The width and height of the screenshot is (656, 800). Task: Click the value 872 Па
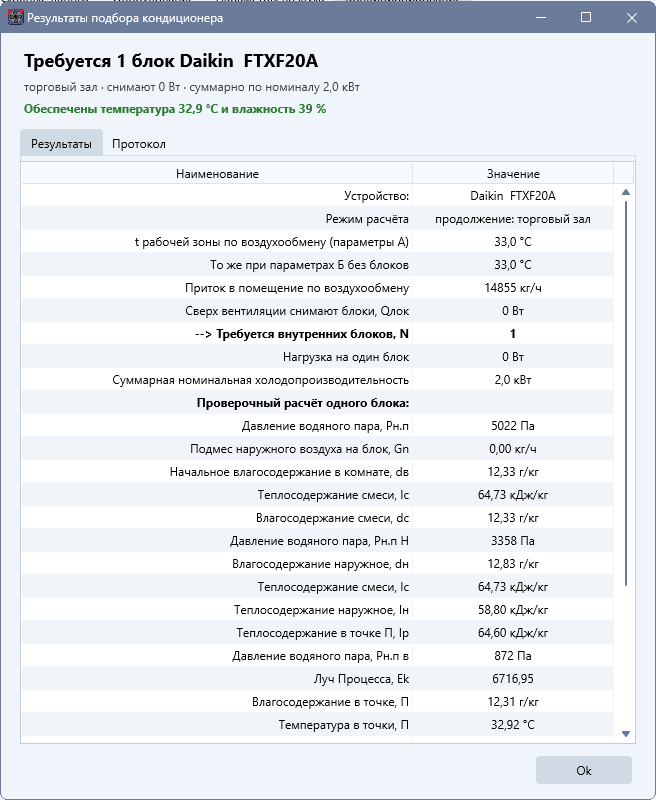pyautogui.click(x=513, y=656)
